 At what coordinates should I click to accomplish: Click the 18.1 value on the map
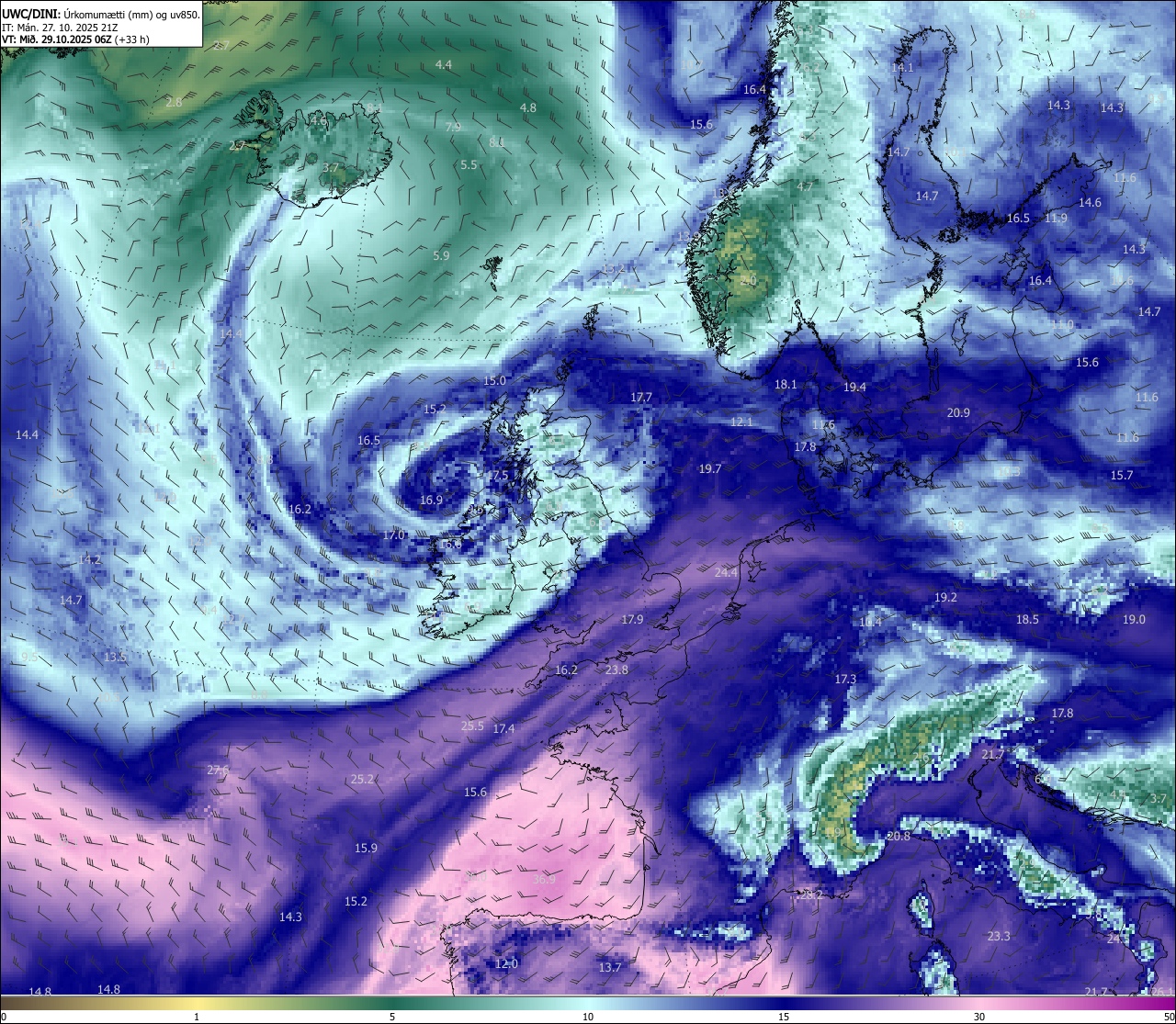click(786, 384)
